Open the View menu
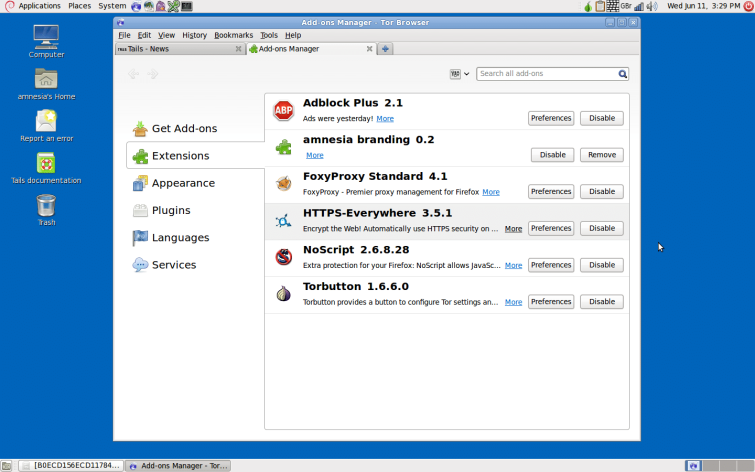 click(166, 35)
